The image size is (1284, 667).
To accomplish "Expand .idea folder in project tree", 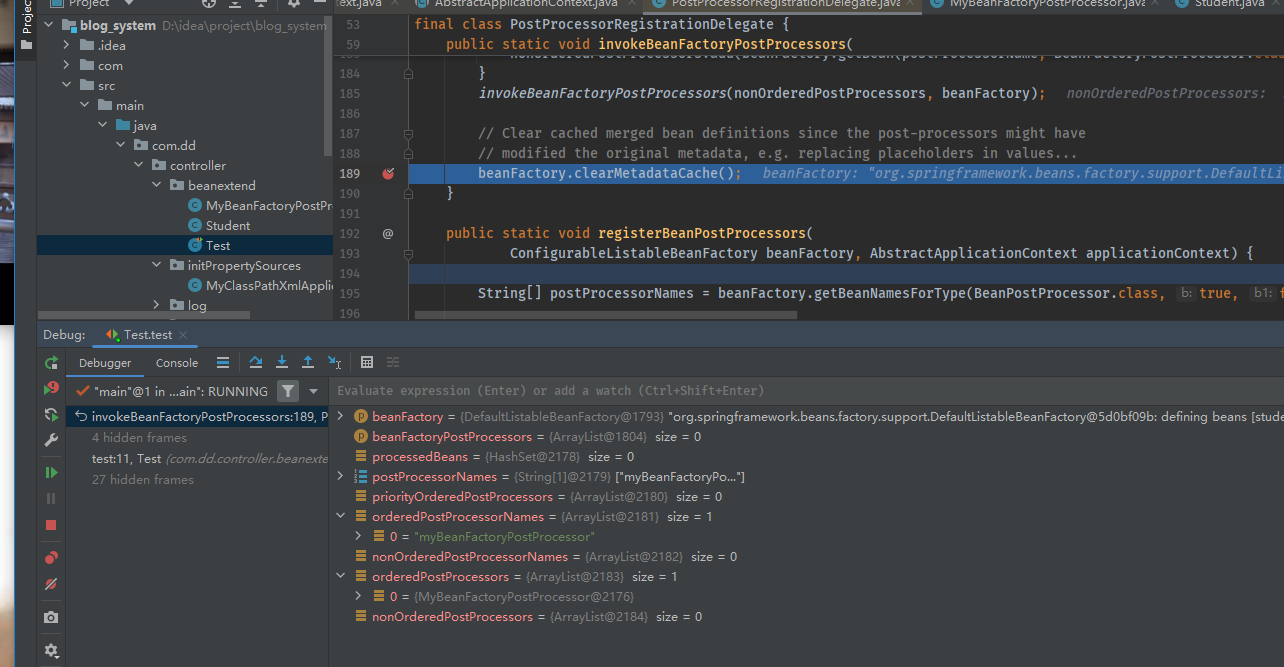I will pos(66,45).
